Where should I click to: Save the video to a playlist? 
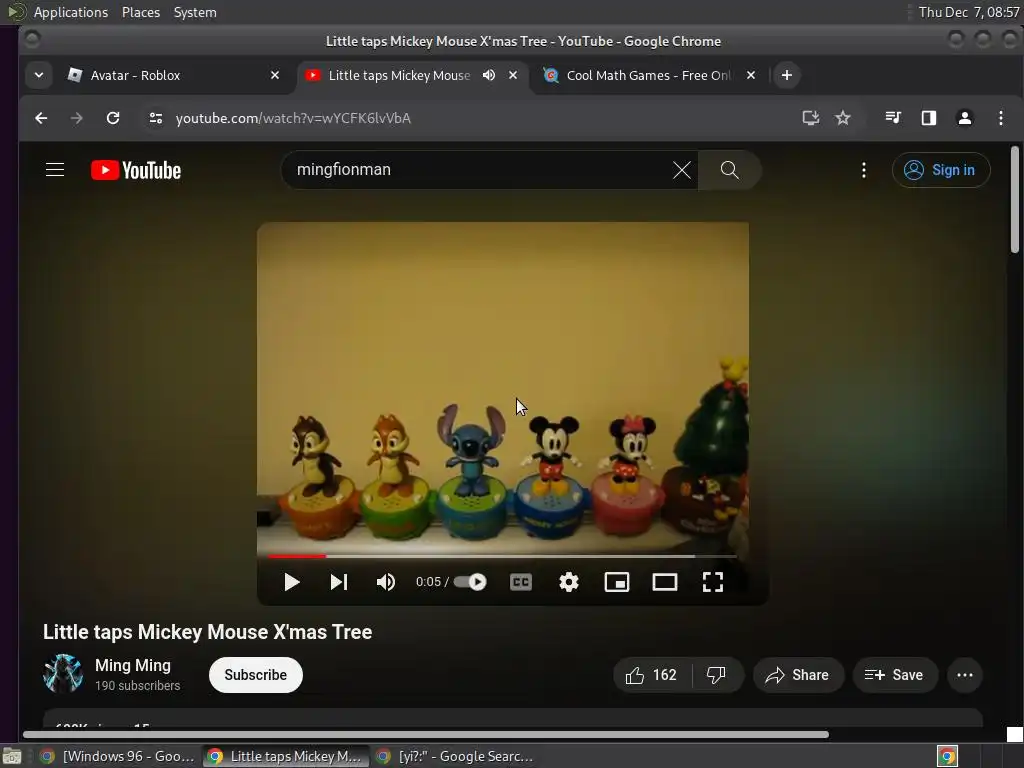coord(895,675)
